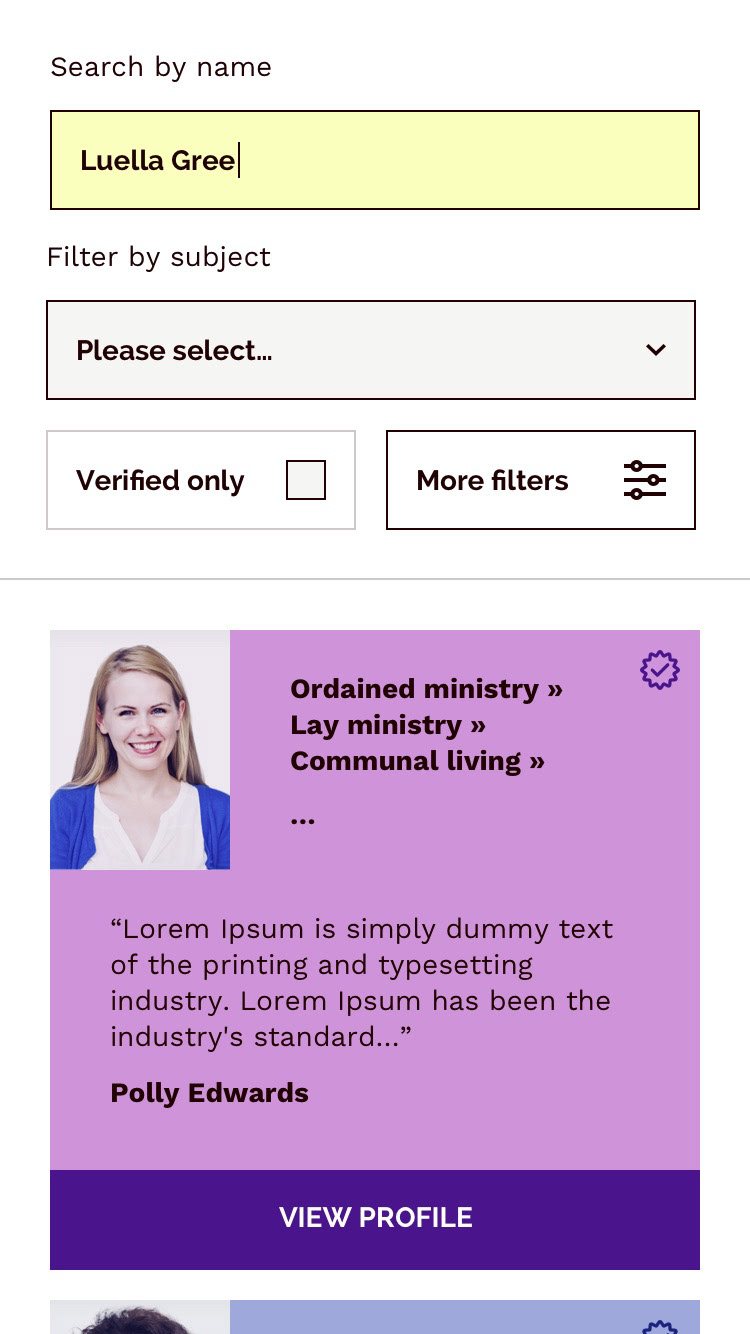750x1334 pixels.
Task: Tick the Verified only checkbox
Action: pos(306,480)
